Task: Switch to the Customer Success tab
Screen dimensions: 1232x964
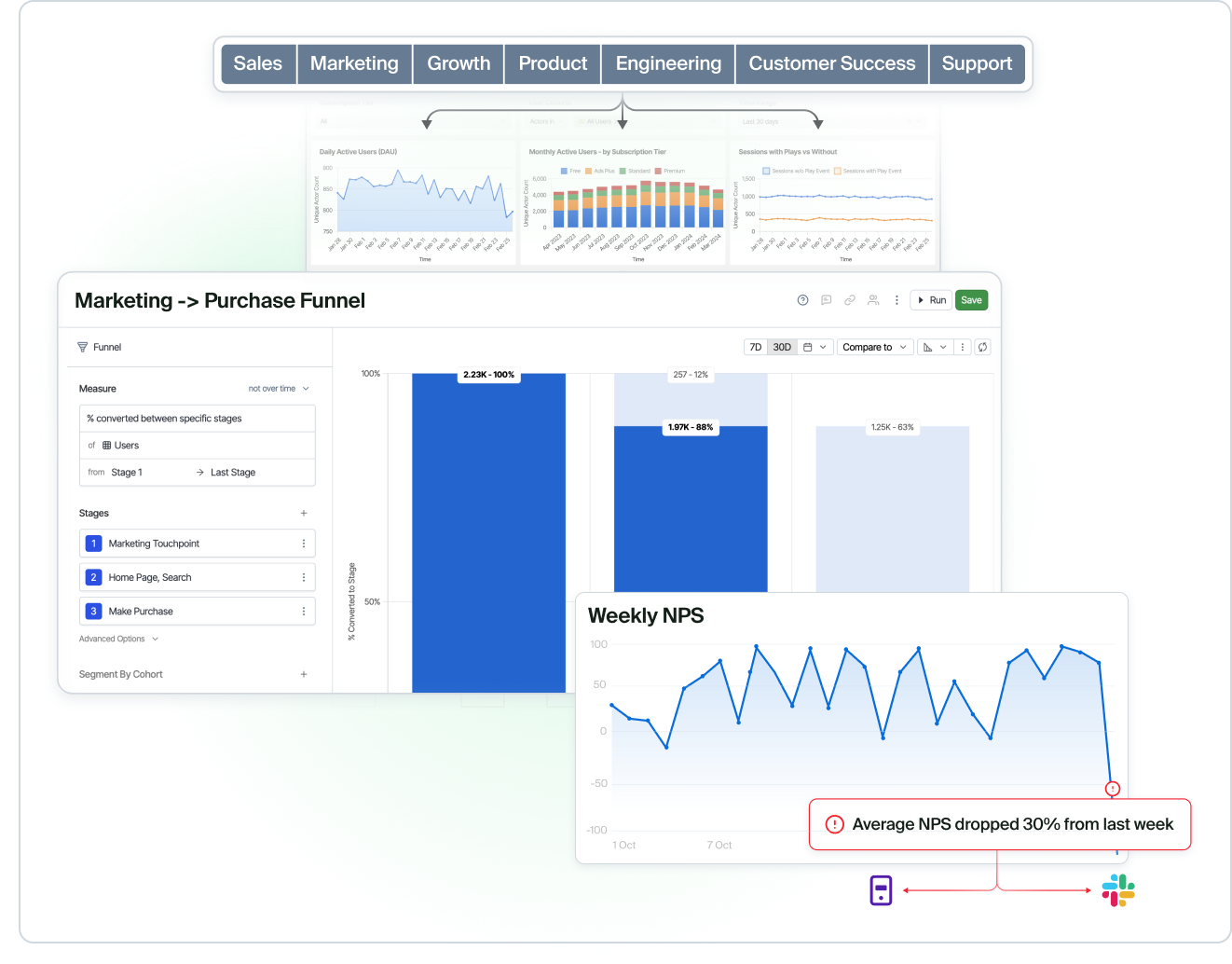Action: pyautogui.click(x=831, y=63)
